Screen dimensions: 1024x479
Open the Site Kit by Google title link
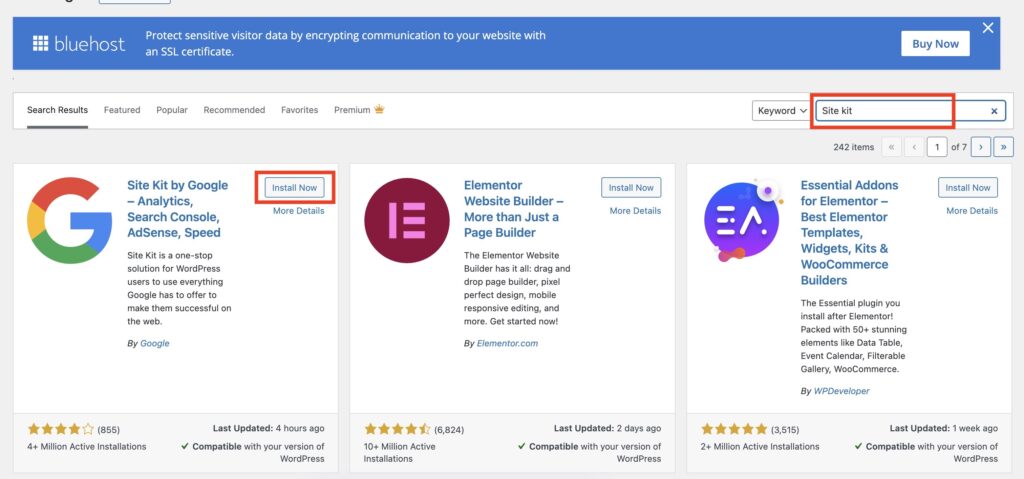tap(178, 209)
